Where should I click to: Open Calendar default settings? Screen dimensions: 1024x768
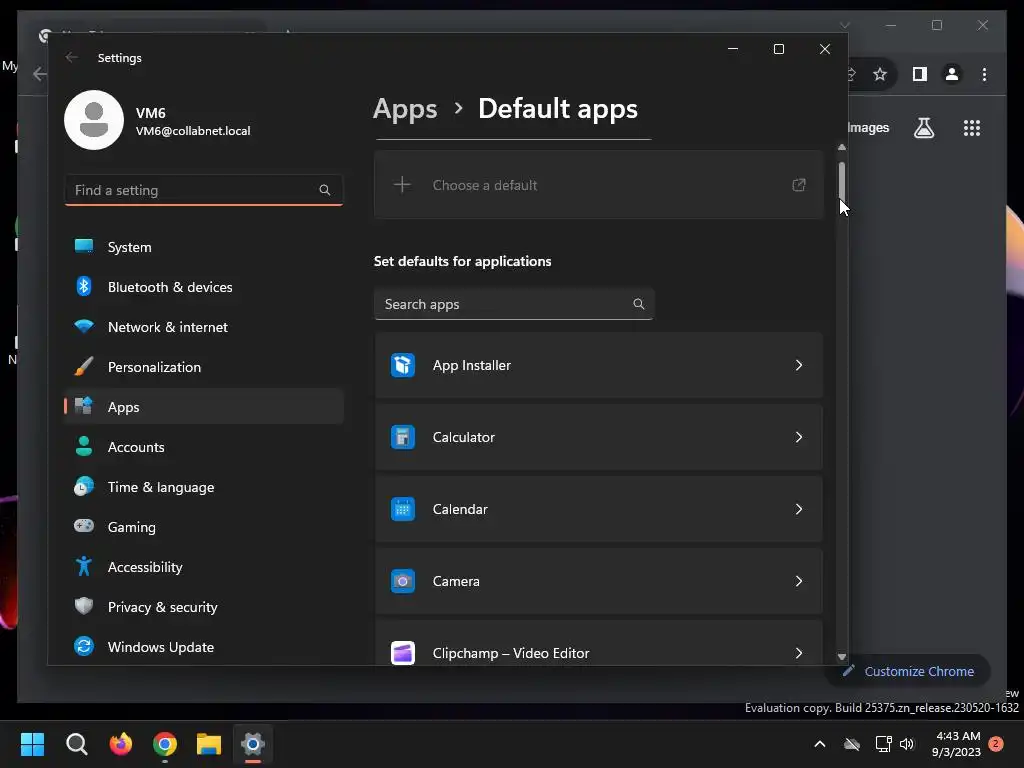[599, 509]
